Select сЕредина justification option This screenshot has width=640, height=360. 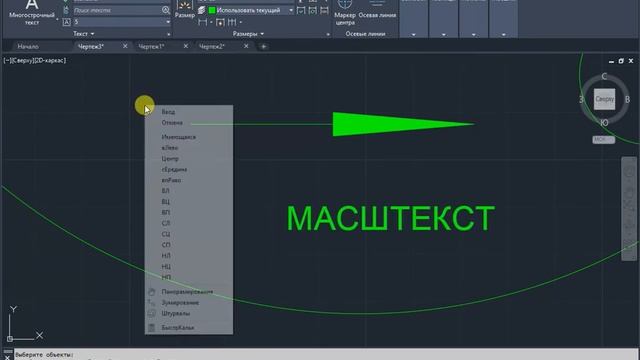point(189,169)
